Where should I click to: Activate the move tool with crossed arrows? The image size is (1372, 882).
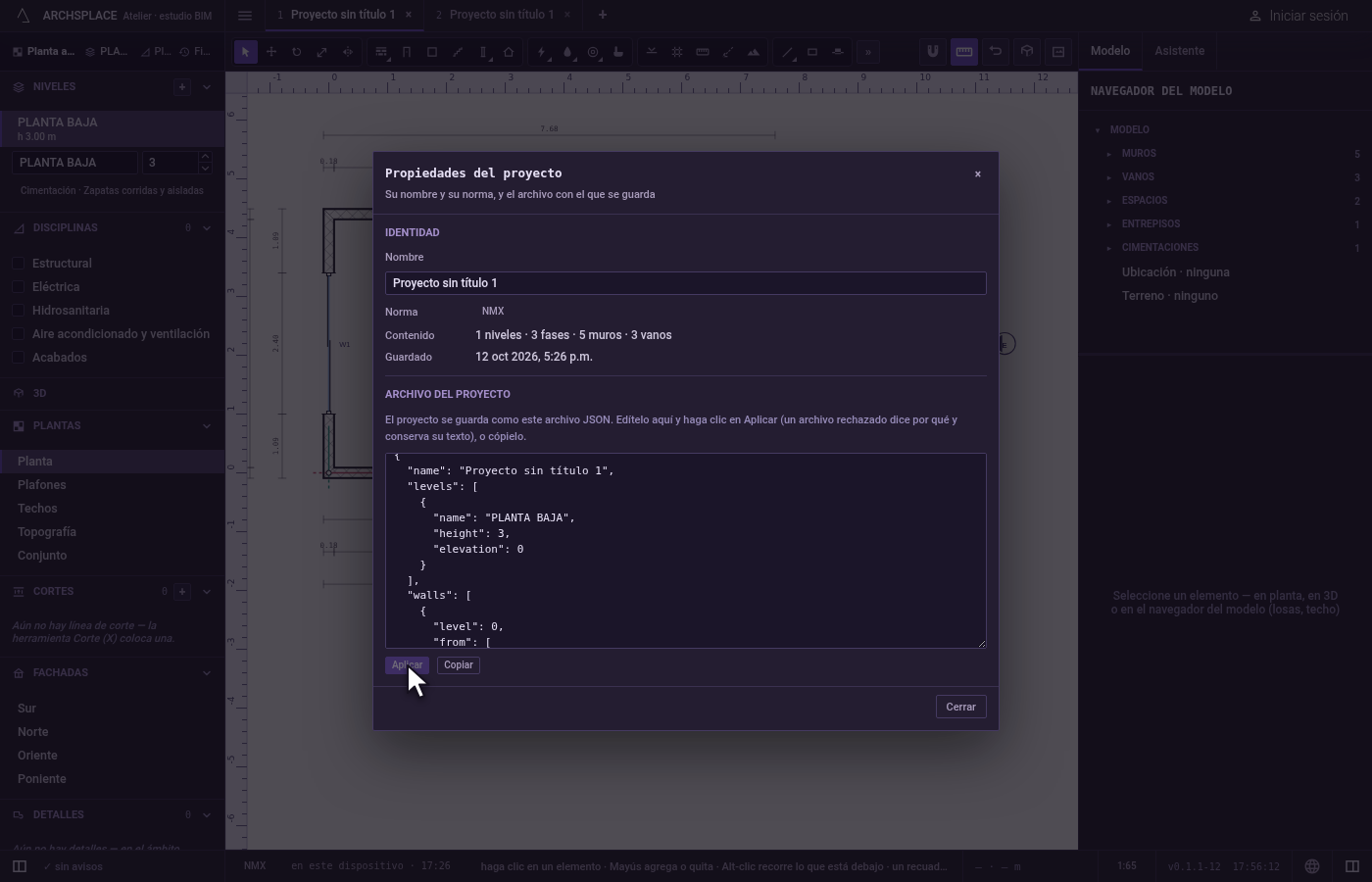(271, 52)
